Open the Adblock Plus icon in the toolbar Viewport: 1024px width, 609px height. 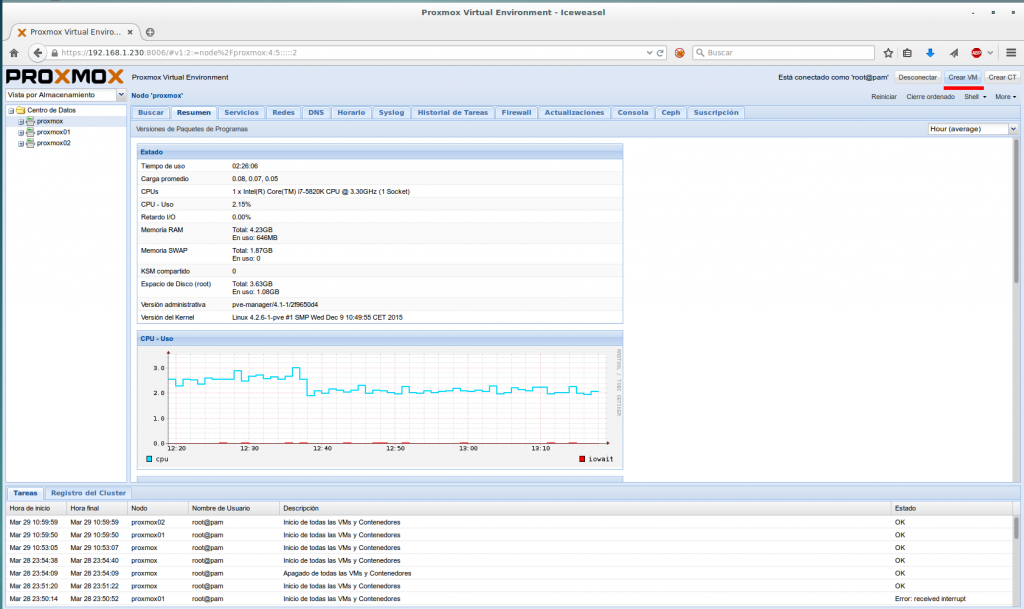point(977,53)
